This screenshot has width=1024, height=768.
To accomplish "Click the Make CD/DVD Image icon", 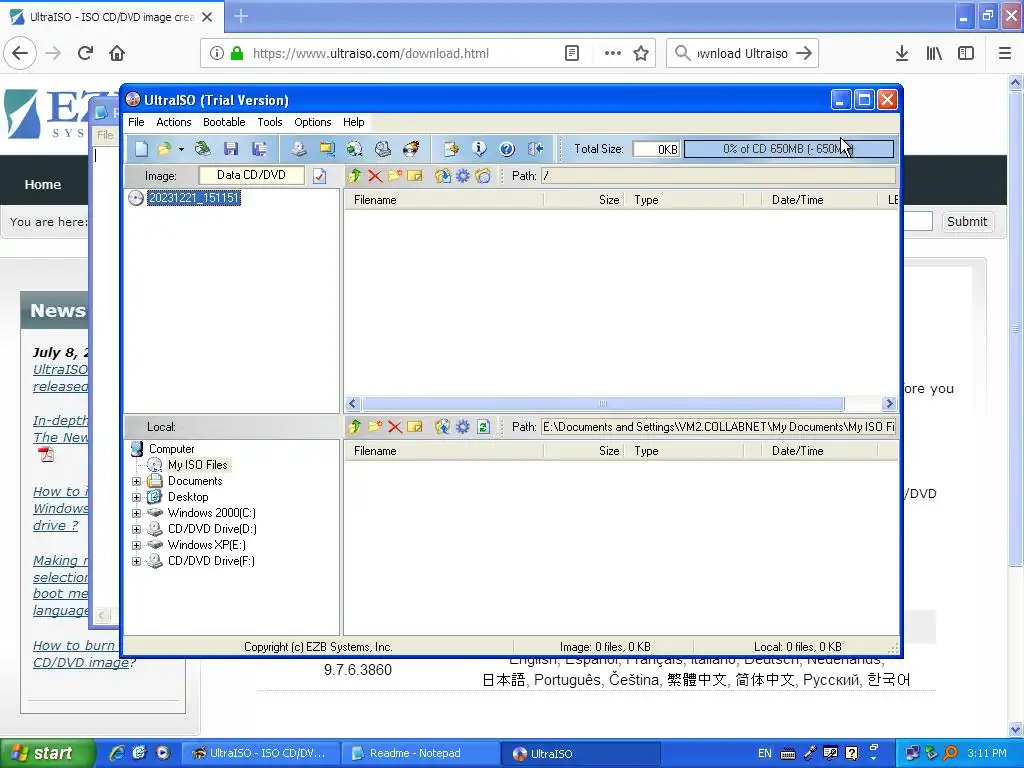I will pyautogui.click(x=298, y=149).
